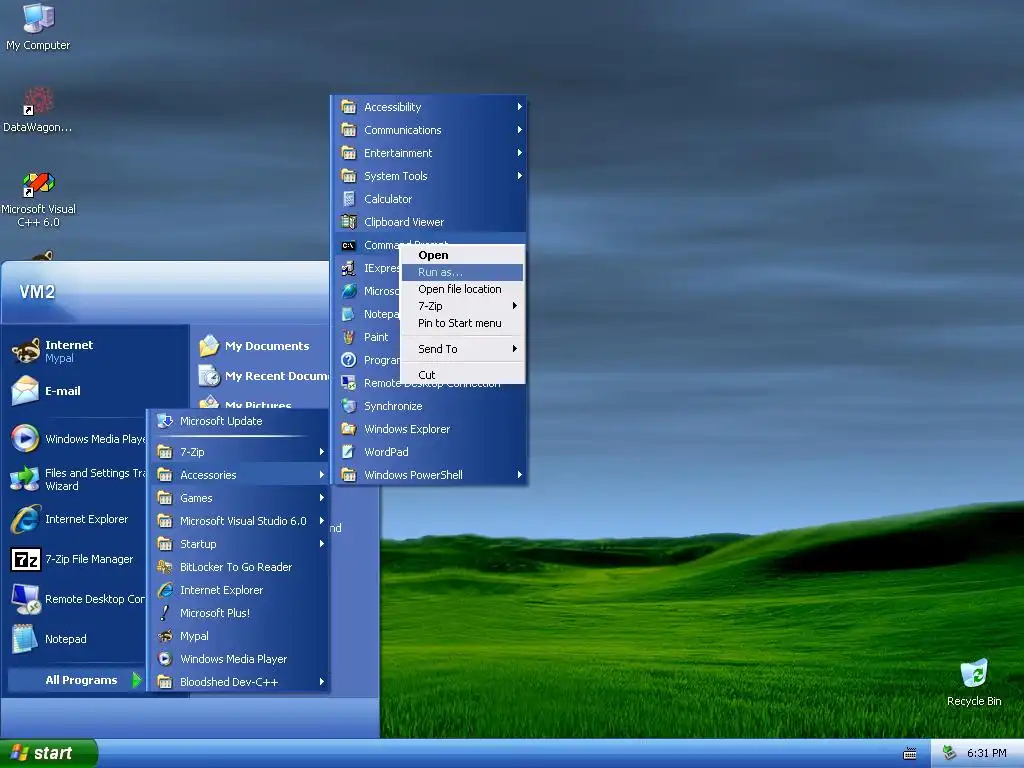Launch Paint from Accessories
Viewport: 1024px width, 768px height.
tap(366, 337)
